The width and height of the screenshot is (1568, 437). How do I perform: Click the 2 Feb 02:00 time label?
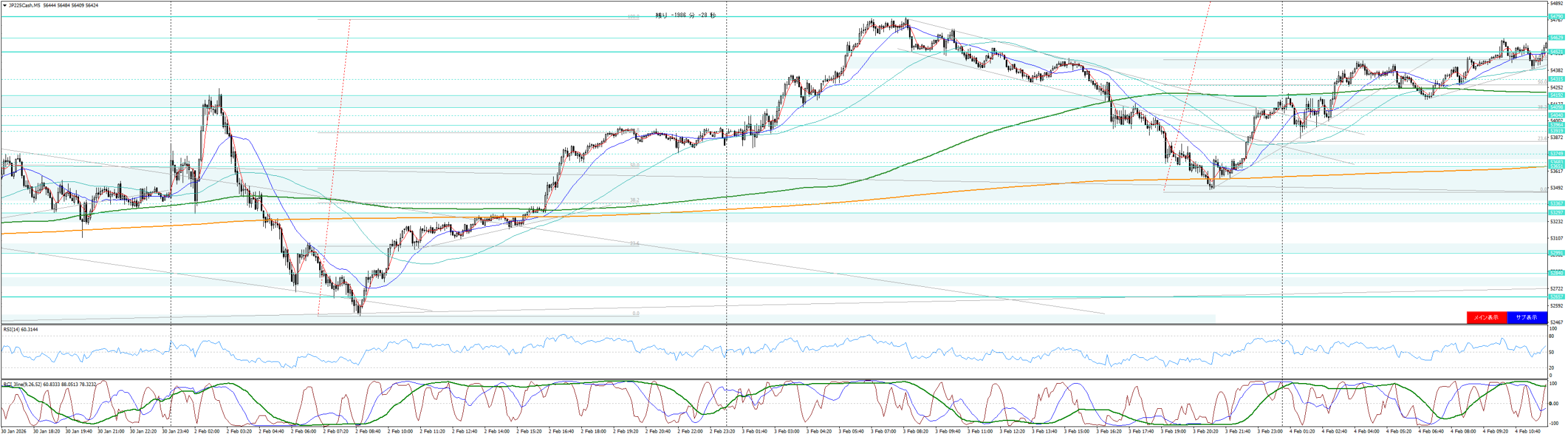(x=206, y=431)
